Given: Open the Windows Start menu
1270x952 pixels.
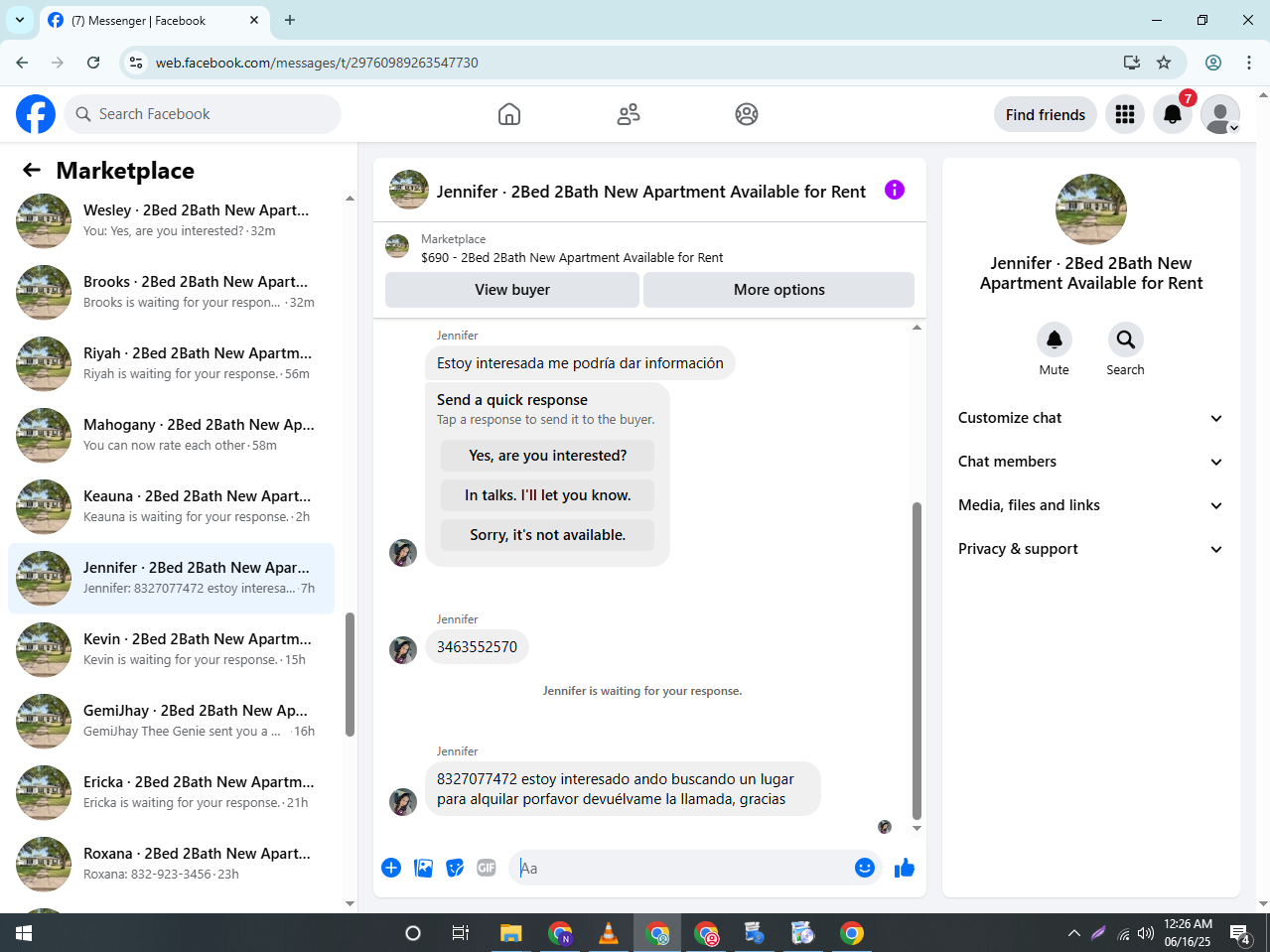Looking at the screenshot, I should point(24,933).
